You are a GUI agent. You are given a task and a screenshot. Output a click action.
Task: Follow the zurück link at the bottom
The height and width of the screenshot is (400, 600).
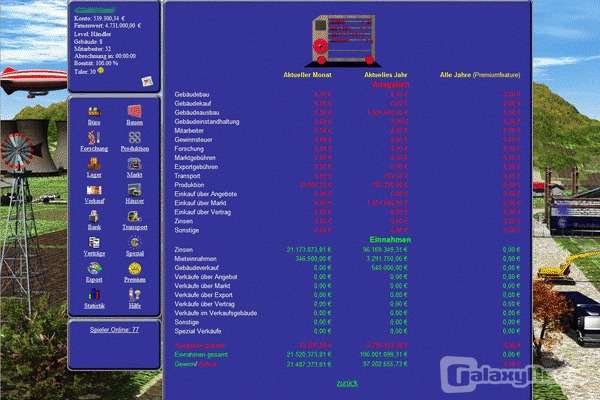pyautogui.click(x=347, y=383)
